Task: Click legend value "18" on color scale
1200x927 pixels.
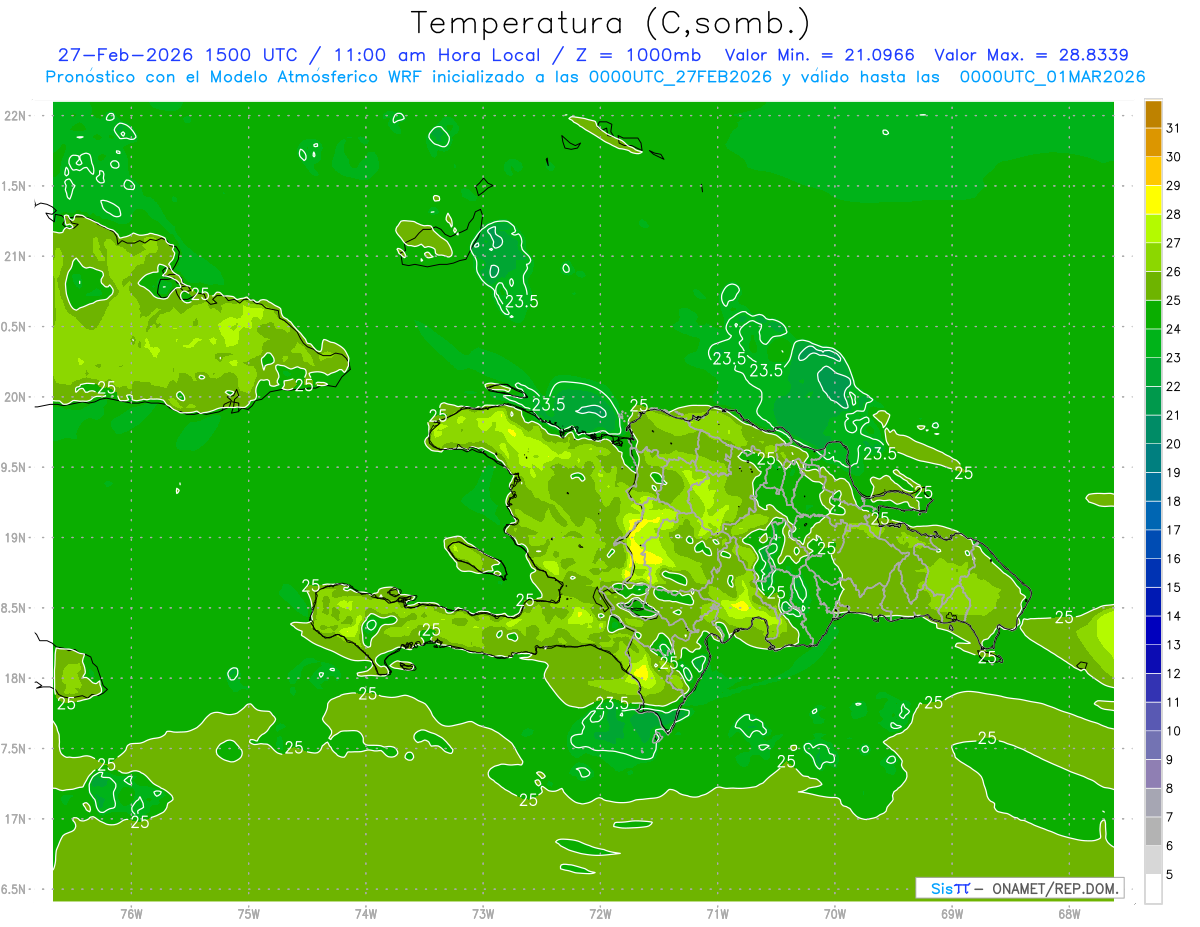Action: 1174,501
